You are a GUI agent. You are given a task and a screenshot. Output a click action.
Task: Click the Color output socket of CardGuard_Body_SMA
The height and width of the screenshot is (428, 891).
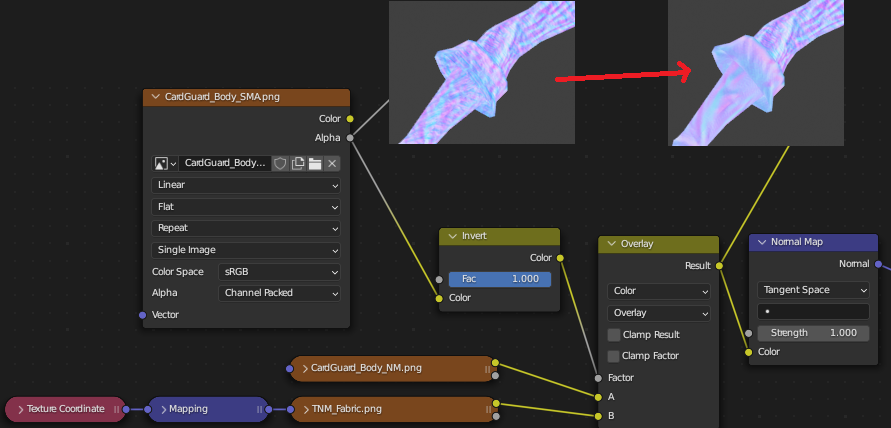pos(350,119)
